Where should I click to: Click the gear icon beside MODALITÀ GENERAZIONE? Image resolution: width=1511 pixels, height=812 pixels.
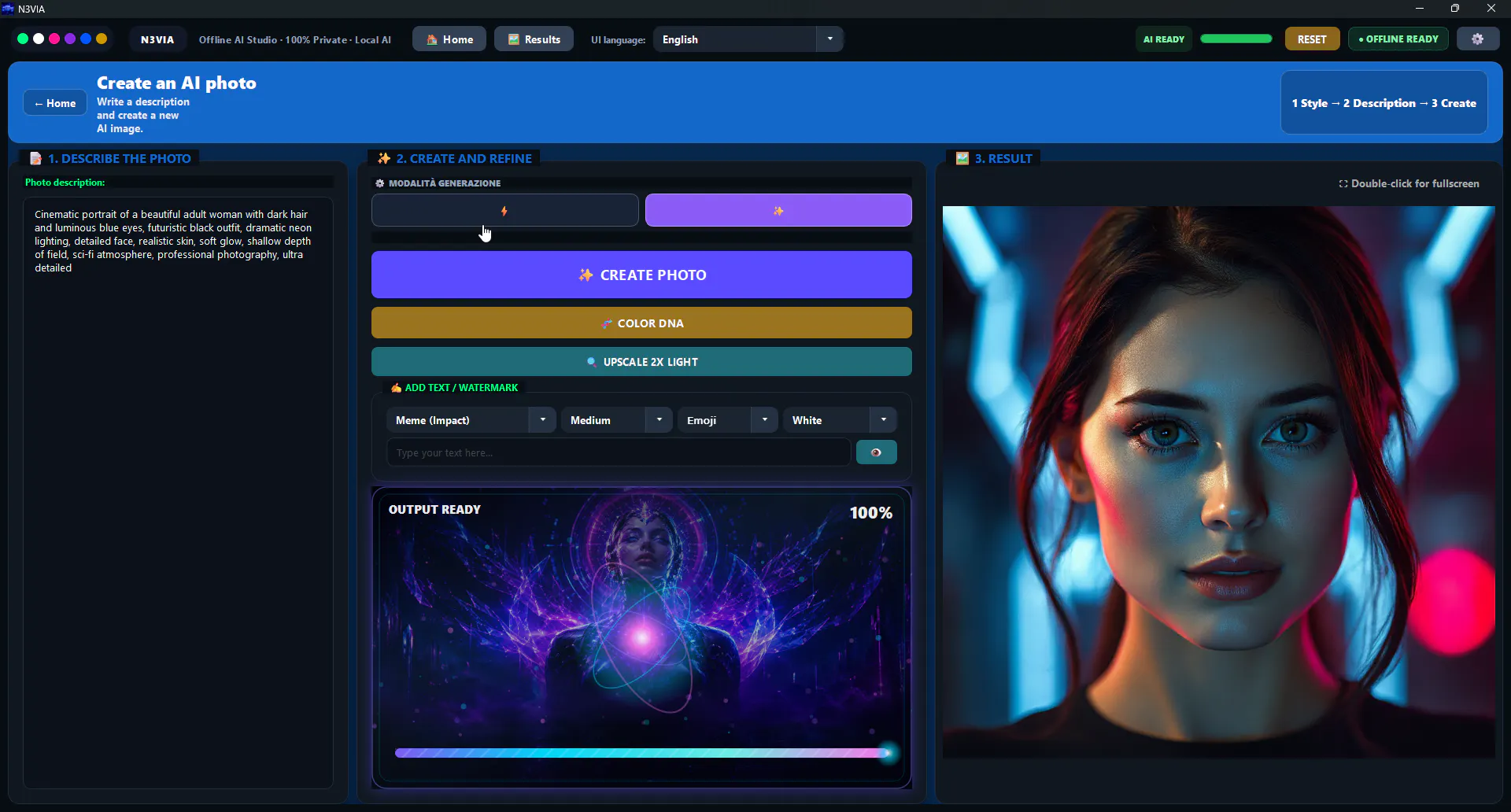coord(380,183)
